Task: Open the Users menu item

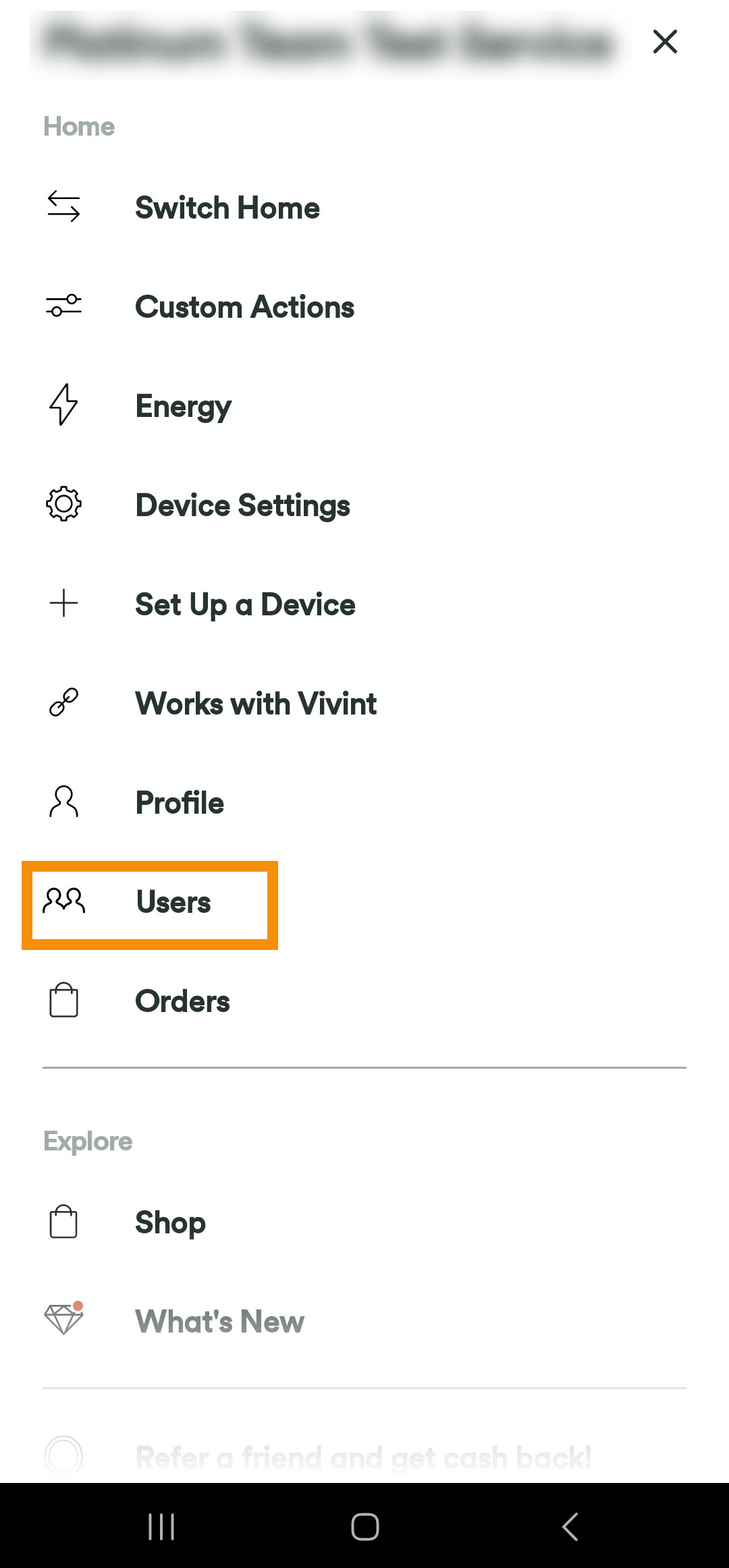Action: click(x=172, y=901)
